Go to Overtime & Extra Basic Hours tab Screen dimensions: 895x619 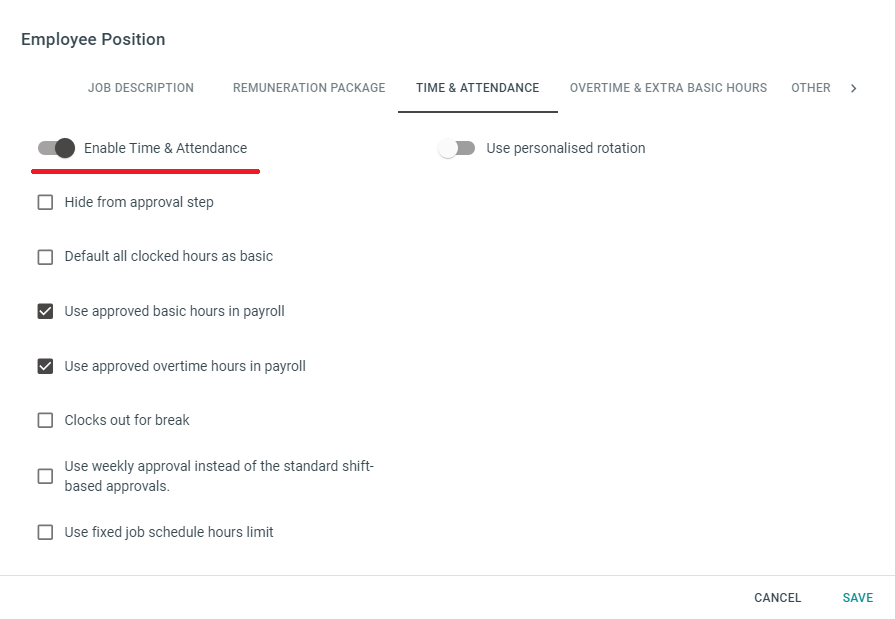tap(668, 88)
